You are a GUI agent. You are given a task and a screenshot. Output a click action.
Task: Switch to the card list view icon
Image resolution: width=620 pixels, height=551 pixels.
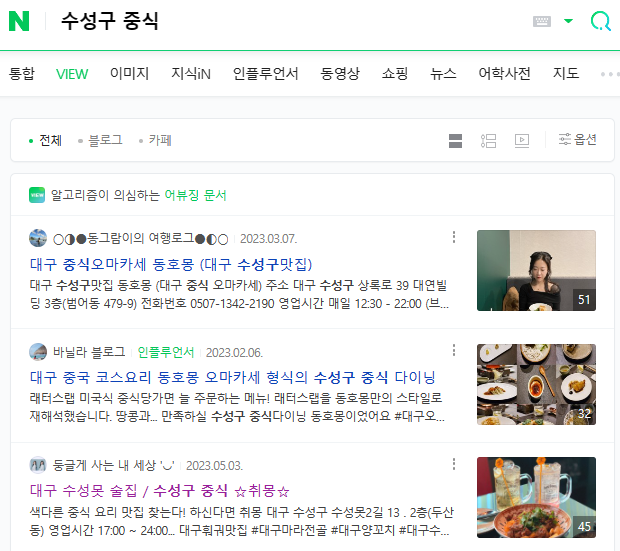point(456,141)
